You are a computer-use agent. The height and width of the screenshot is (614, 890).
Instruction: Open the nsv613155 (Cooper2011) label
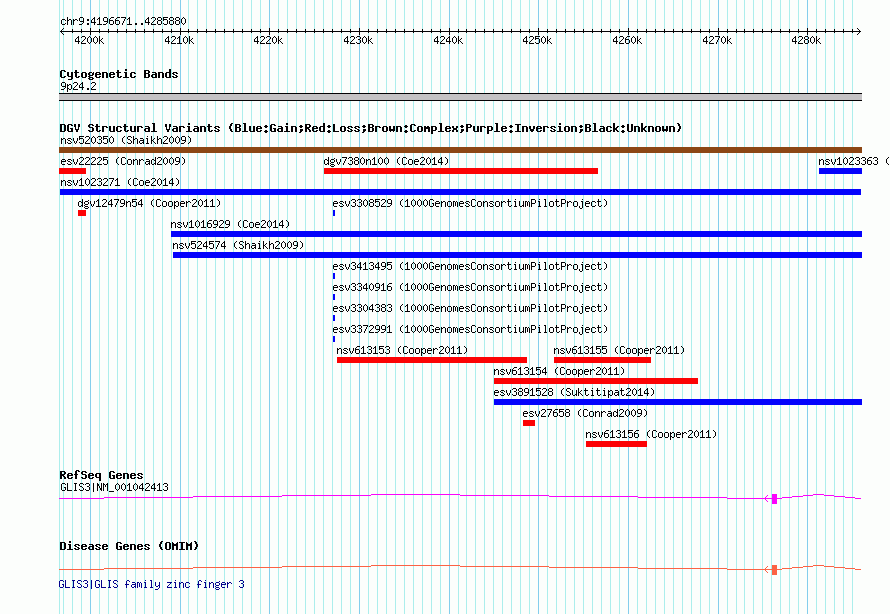[x=619, y=350]
